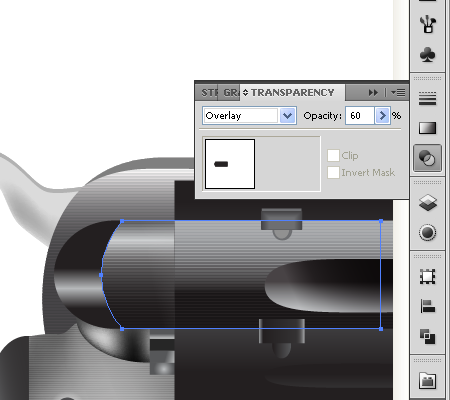
Task: Collapse panel using double-arrow icon
Action: point(373,93)
